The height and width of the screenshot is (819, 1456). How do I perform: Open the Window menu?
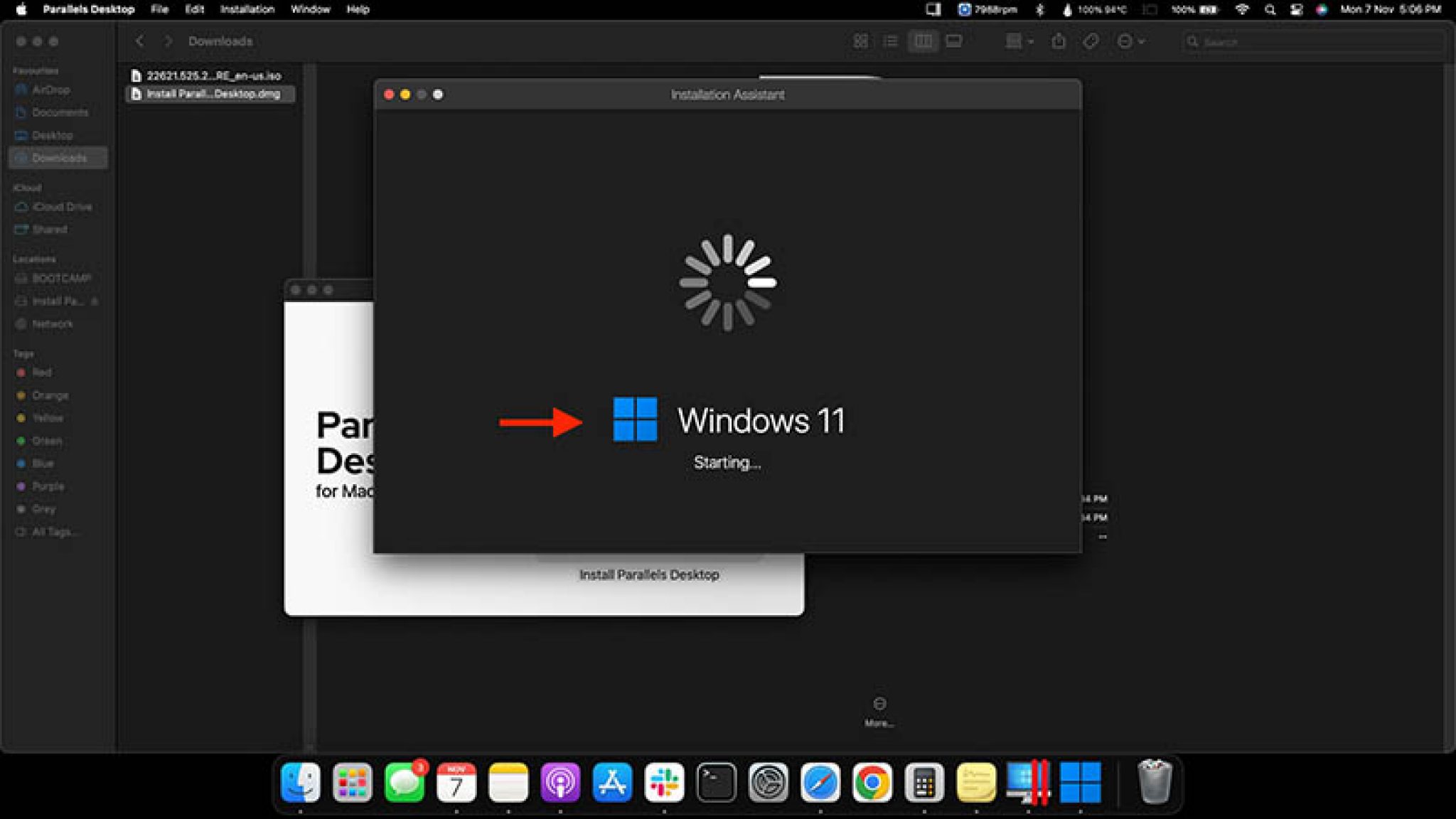click(x=310, y=9)
